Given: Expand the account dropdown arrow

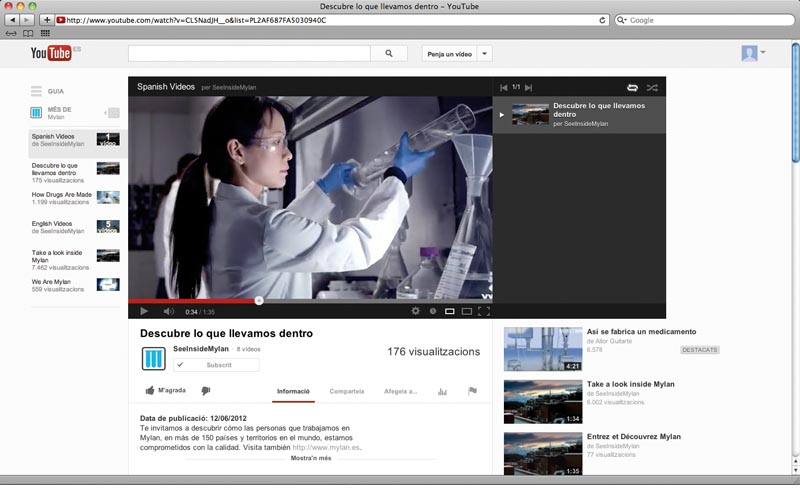Looking at the screenshot, I should click(x=763, y=52).
